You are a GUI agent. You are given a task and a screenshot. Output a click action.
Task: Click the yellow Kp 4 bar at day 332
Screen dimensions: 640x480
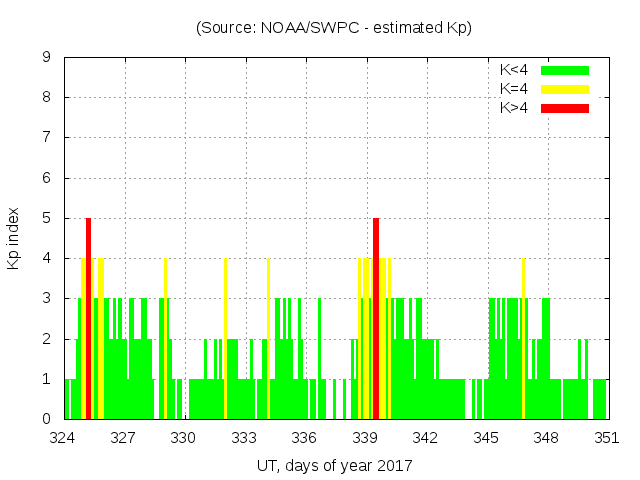(225, 338)
